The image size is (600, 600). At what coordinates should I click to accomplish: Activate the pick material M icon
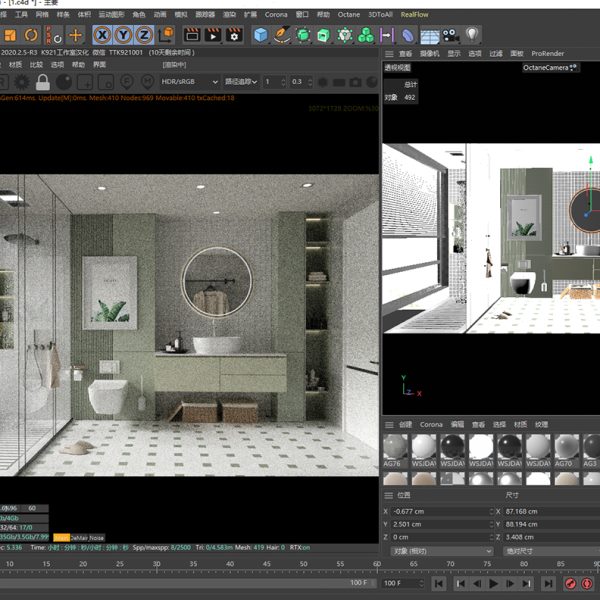(148, 82)
